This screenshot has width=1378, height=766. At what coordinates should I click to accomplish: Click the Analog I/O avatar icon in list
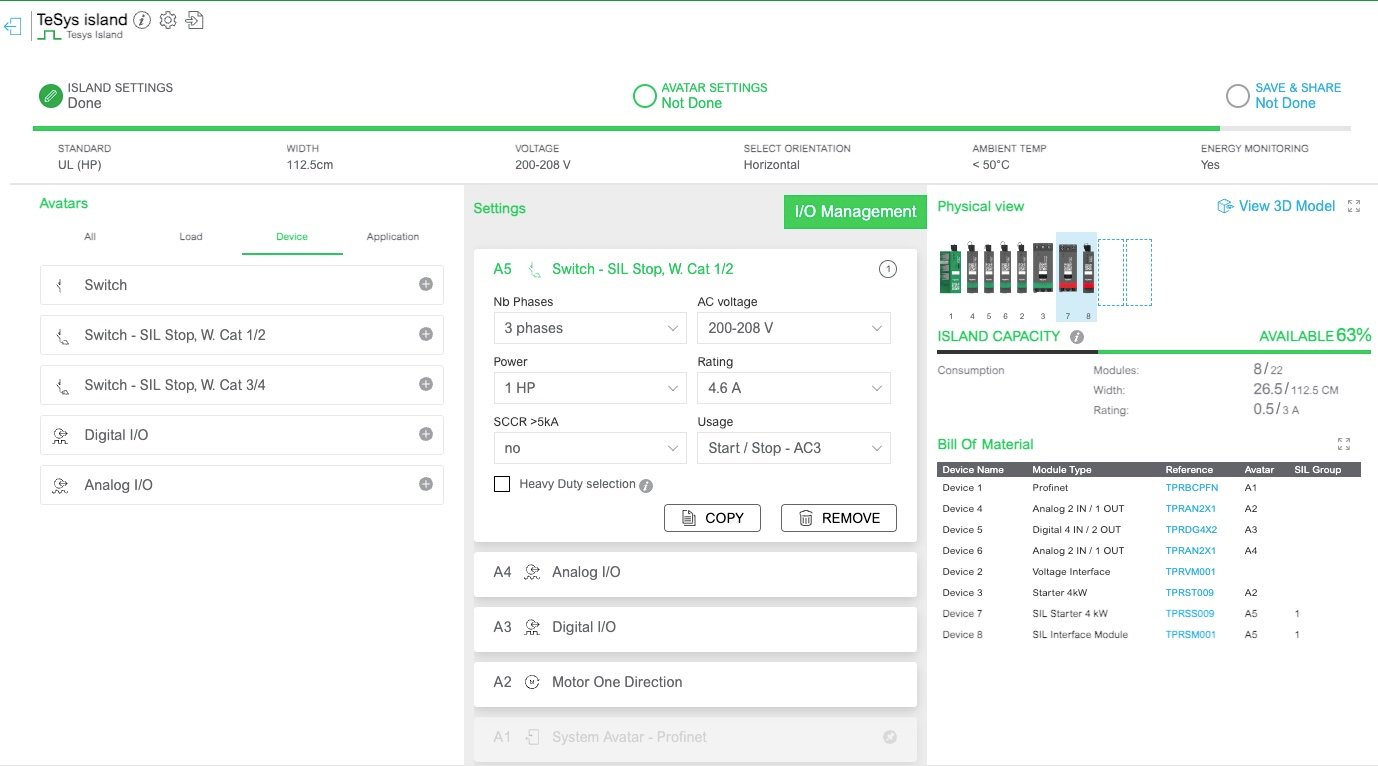tap(61, 485)
